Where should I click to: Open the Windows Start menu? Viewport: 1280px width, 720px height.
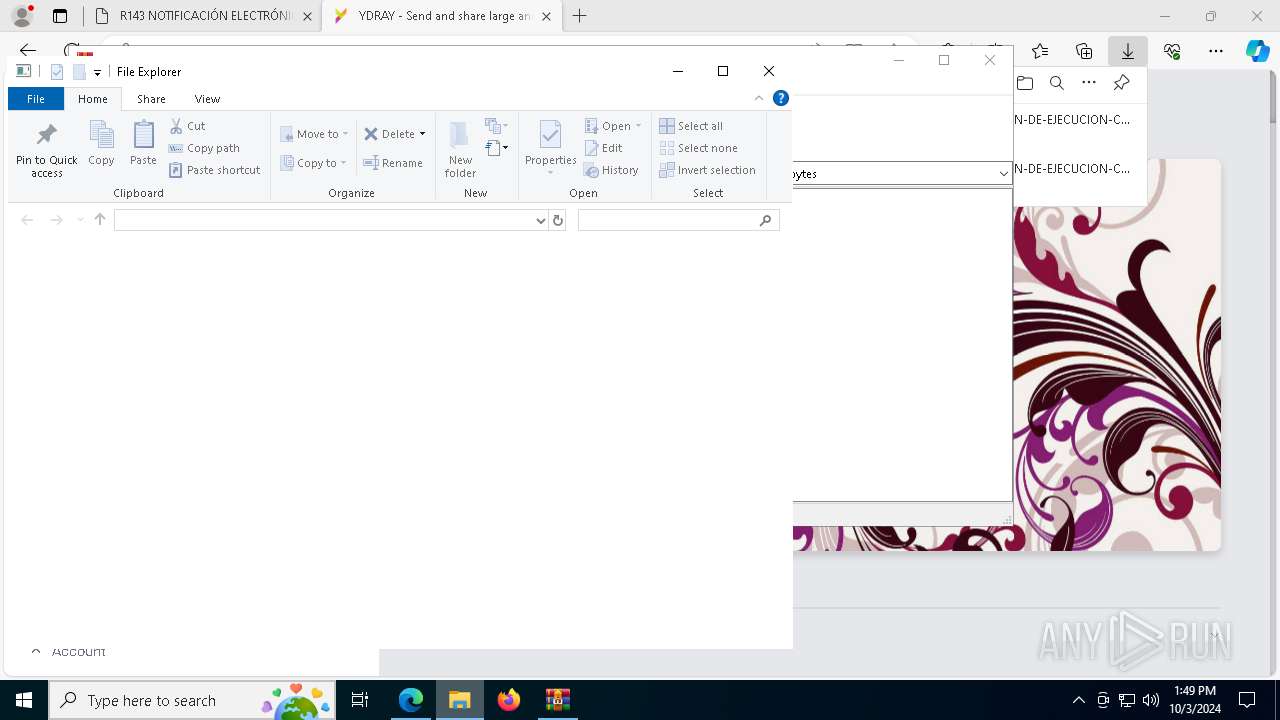[24, 700]
